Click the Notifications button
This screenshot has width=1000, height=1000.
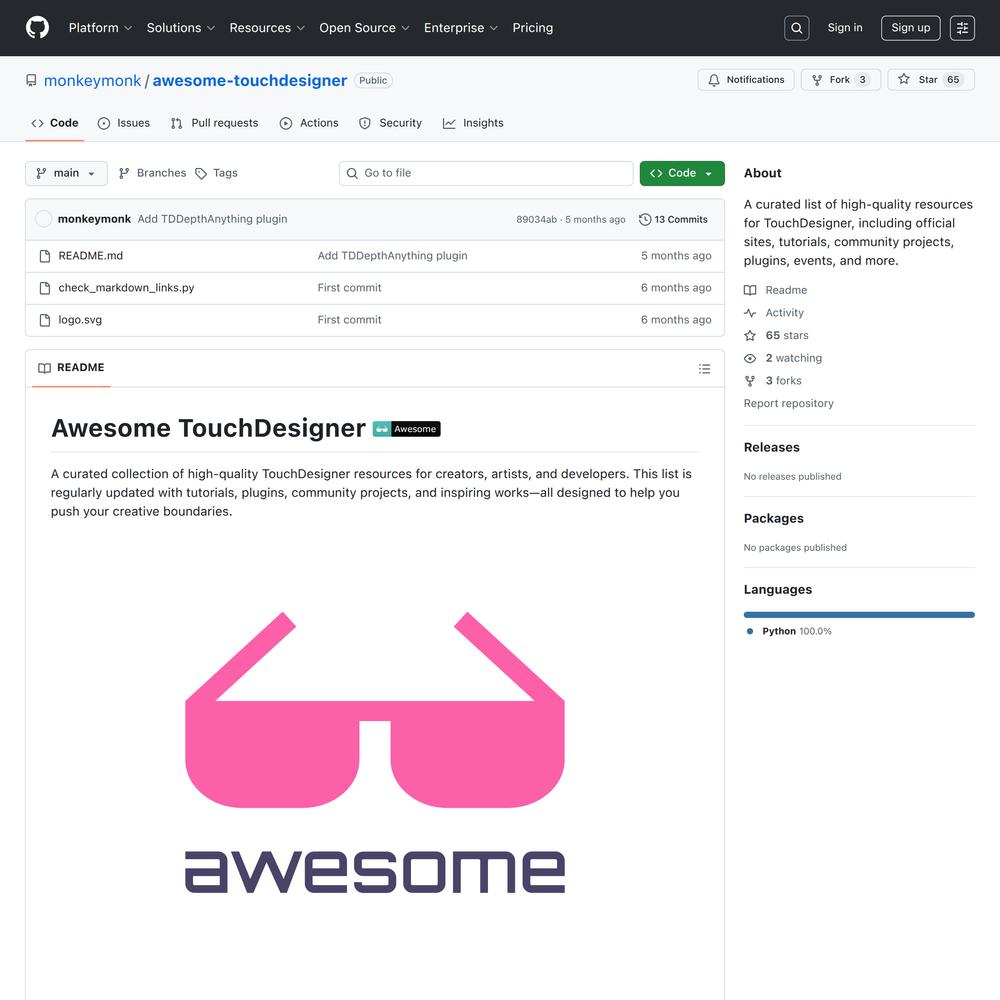[x=746, y=80]
